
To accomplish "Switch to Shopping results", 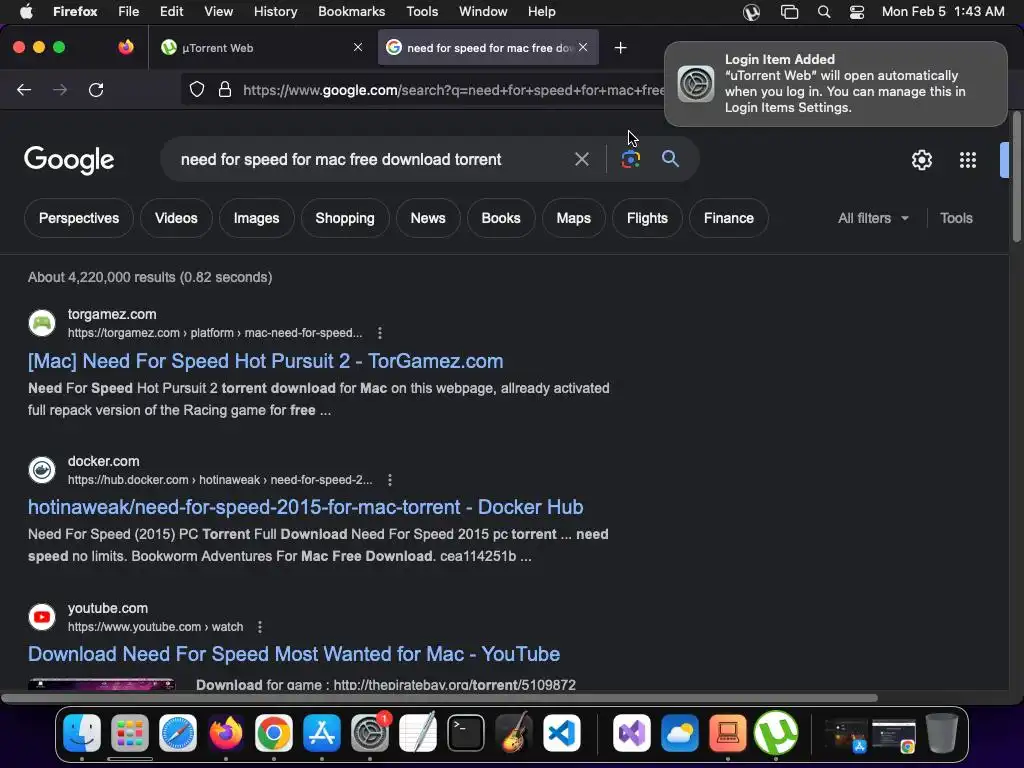I will point(345,218).
